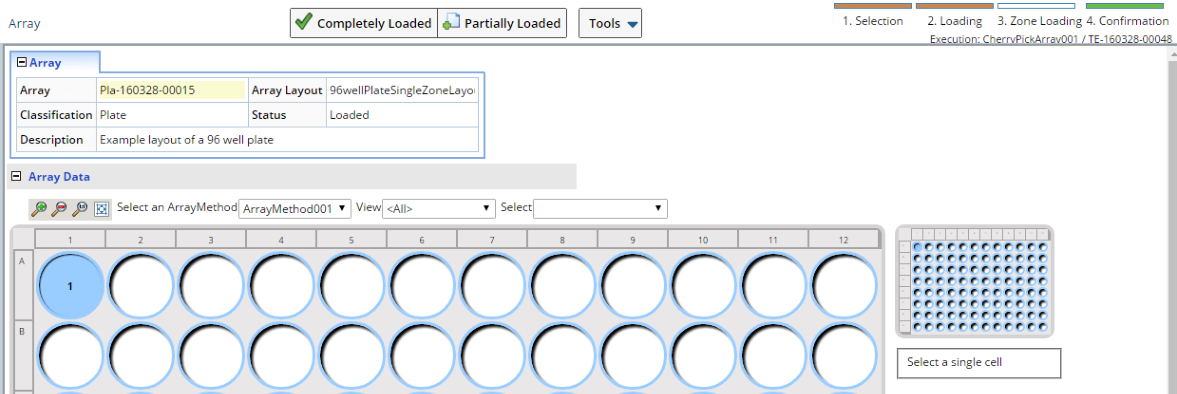The width and height of the screenshot is (1177, 394).
Task: Open the View <All> dropdown
Action: tap(439, 209)
